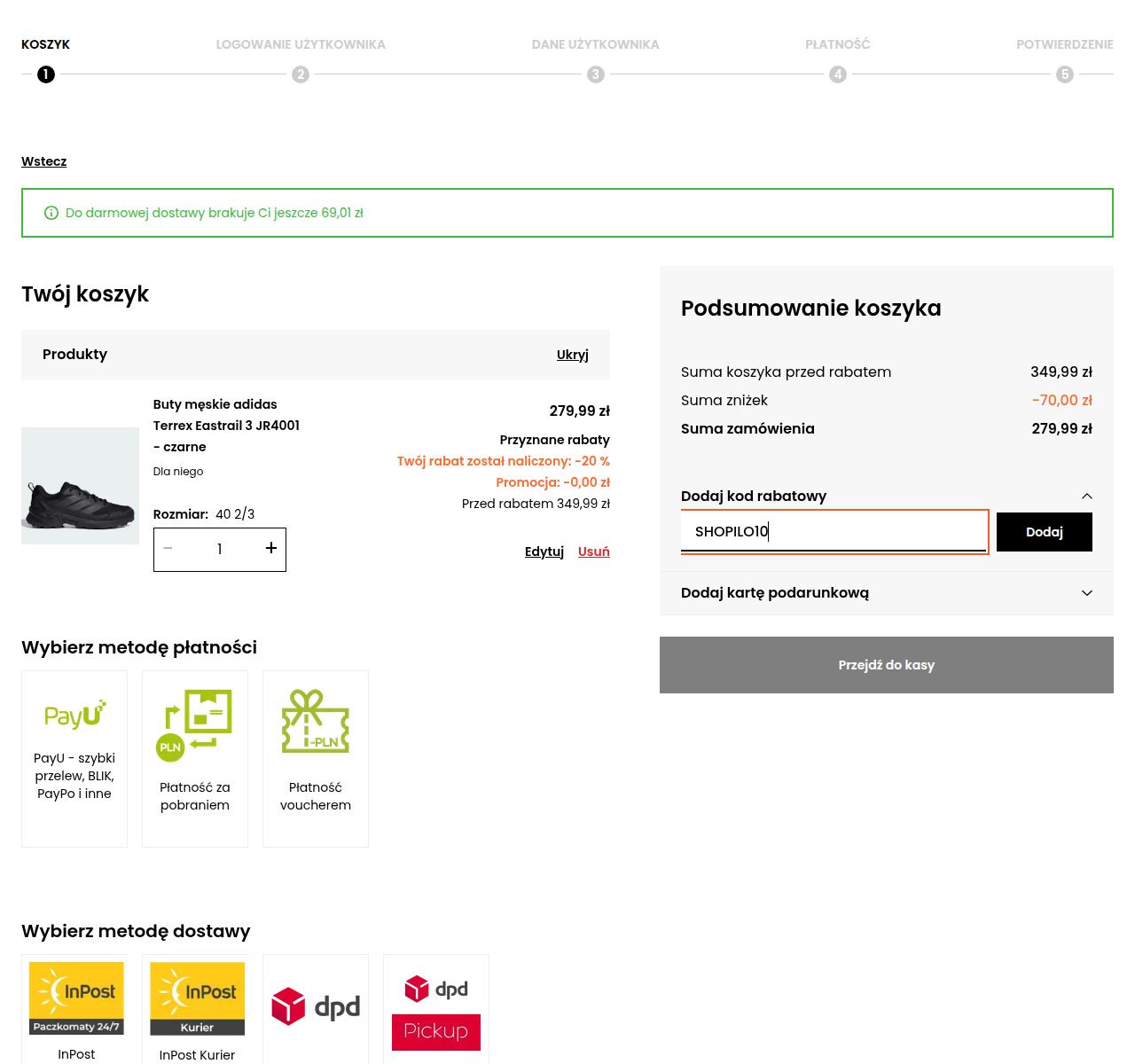
Task: Remove the item with Usuń link
Action: pyautogui.click(x=594, y=552)
